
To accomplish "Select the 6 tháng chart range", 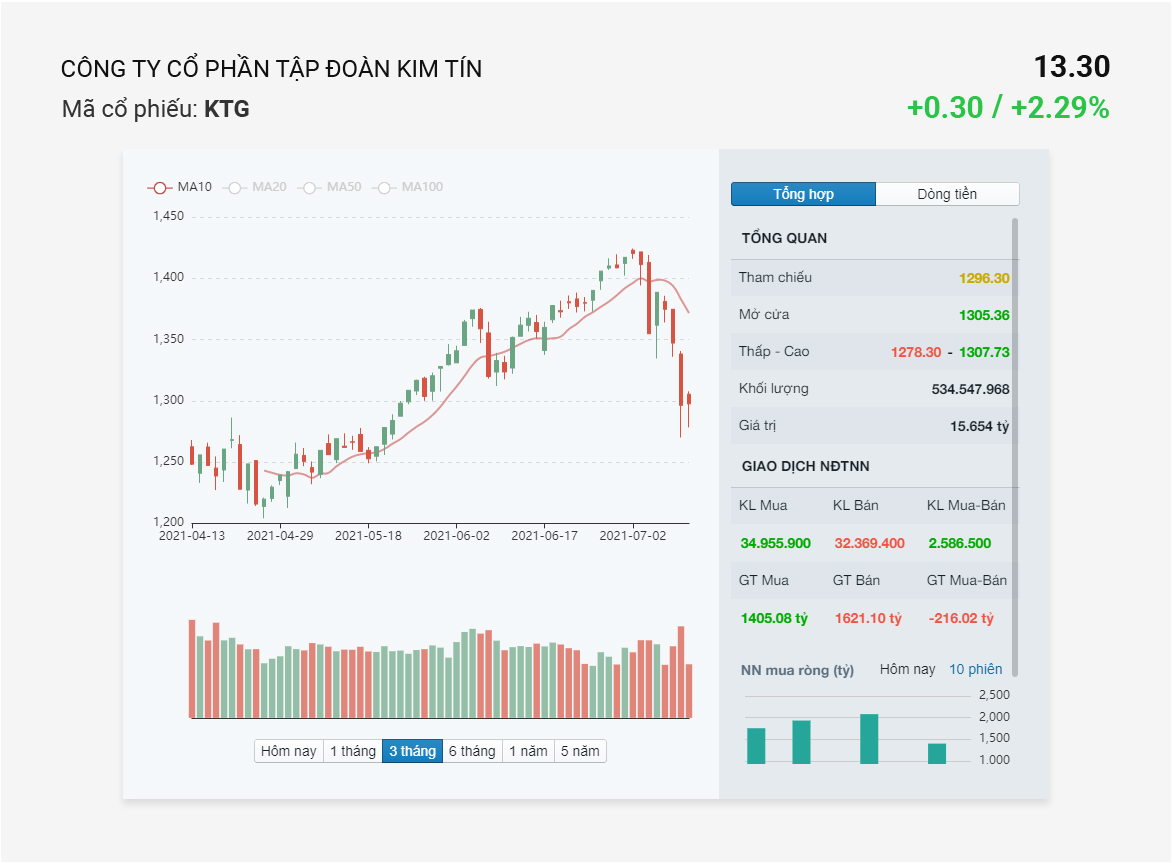I will (x=472, y=751).
